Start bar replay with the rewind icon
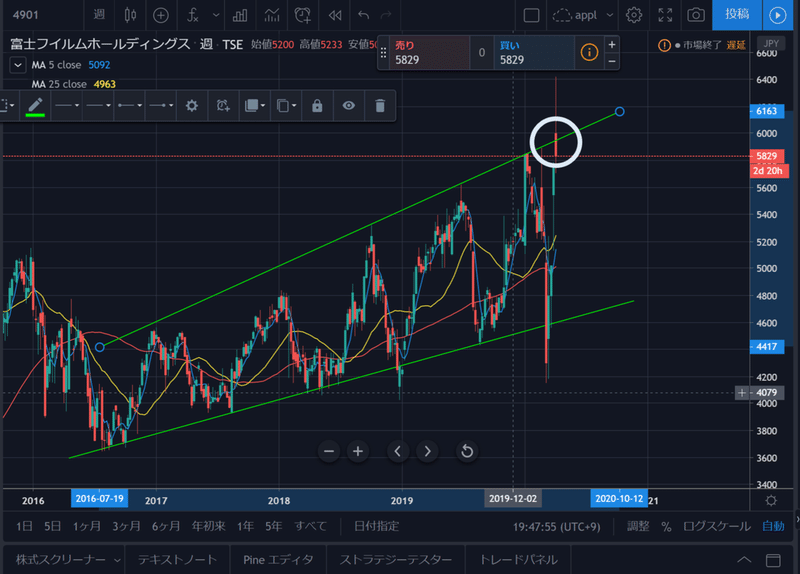Image resolution: width=800 pixels, height=574 pixels. [x=335, y=15]
